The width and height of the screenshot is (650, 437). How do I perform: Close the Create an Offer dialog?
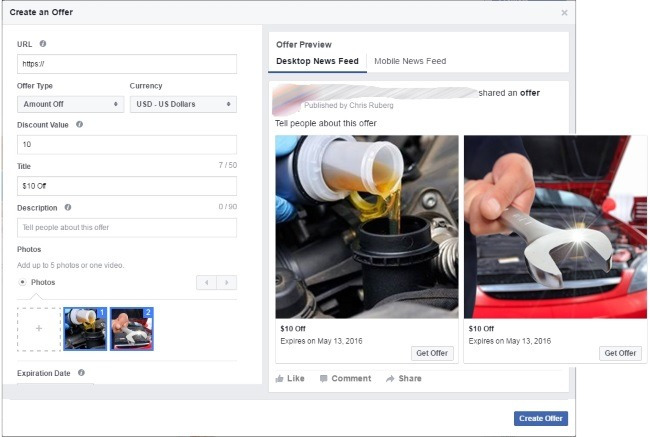click(564, 12)
